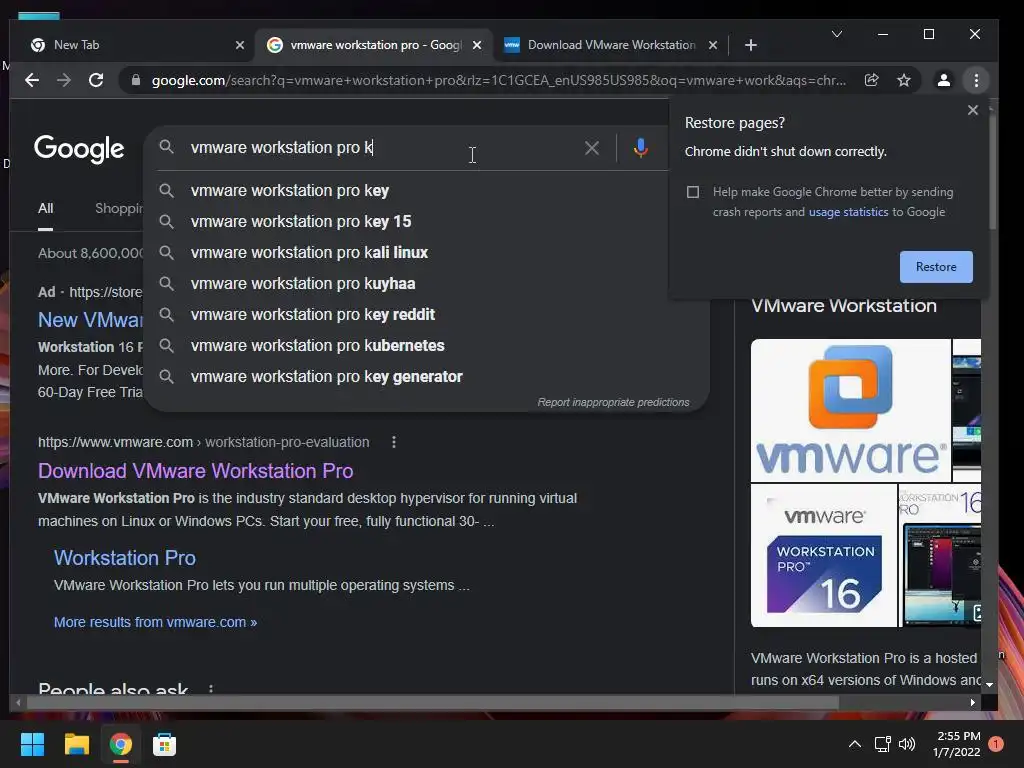Check the send crash reports checkbox
Viewport: 1024px width, 768px height.
pos(693,192)
